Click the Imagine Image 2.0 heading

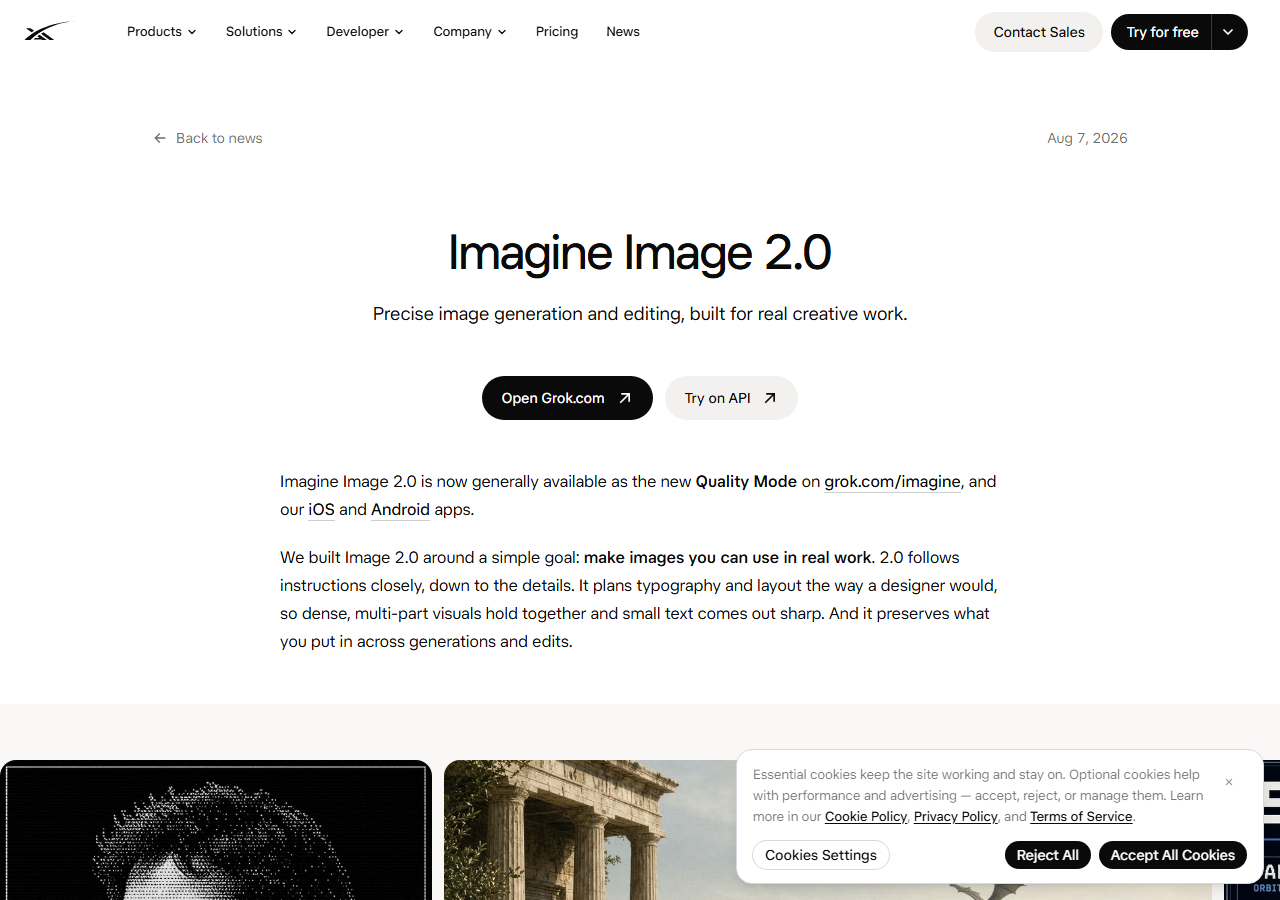[640, 252]
